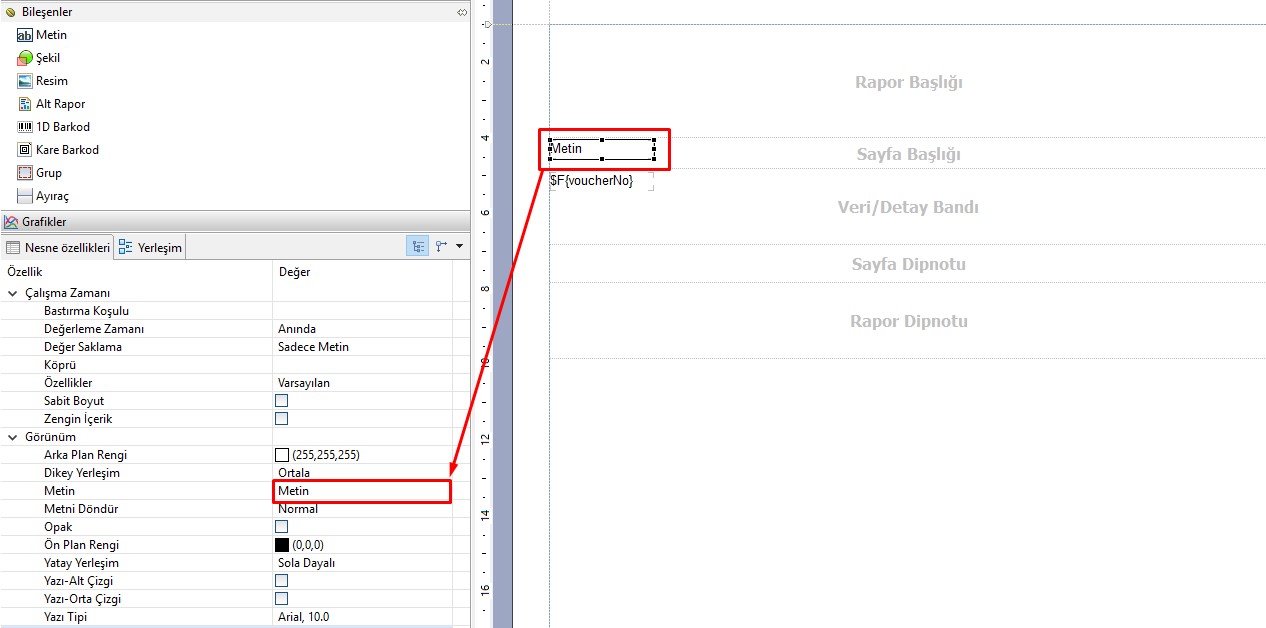The image size is (1266, 628).
Task: Switch to the Yerleşim tab
Action: pos(151,247)
